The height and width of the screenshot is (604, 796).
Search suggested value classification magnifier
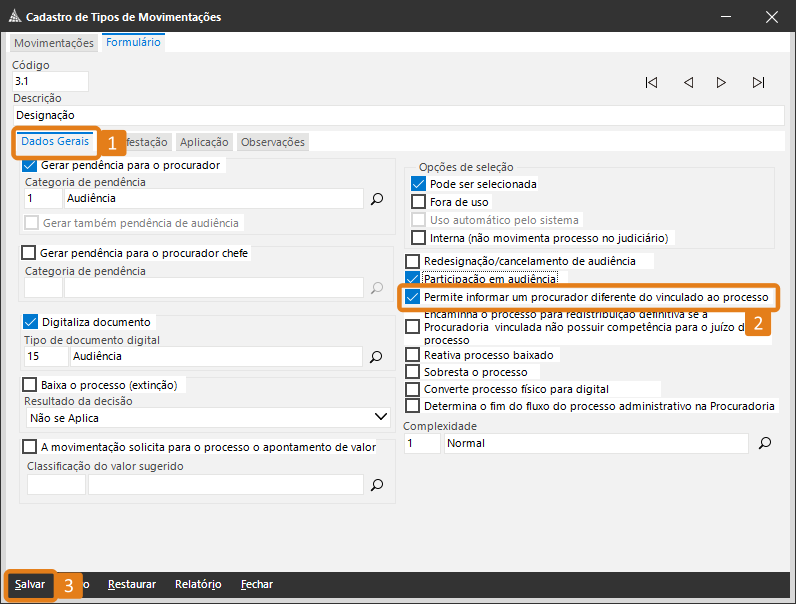tap(377, 484)
